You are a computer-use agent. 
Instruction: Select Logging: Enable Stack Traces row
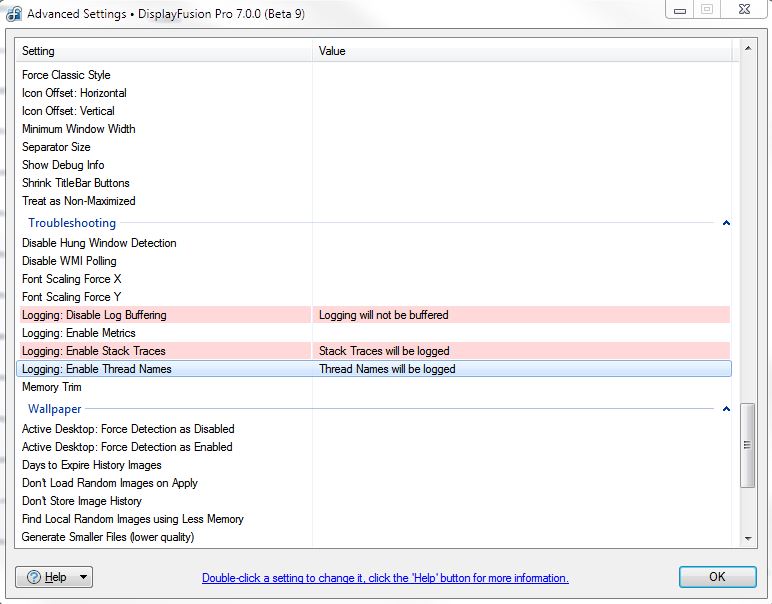pyautogui.click(x=94, y=351)
